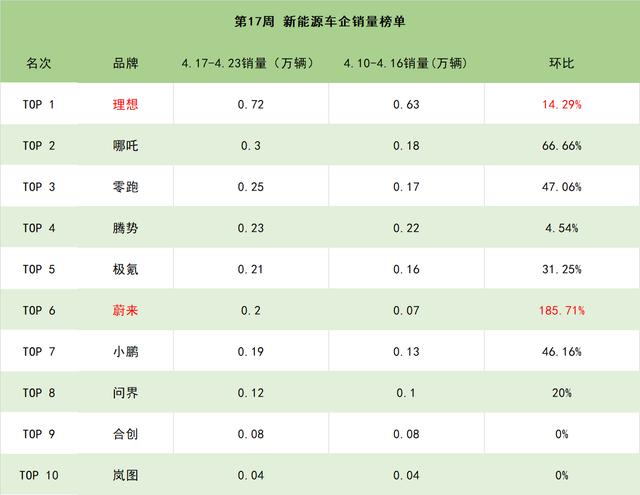Click the 0.63 sales value

(406, 104)
